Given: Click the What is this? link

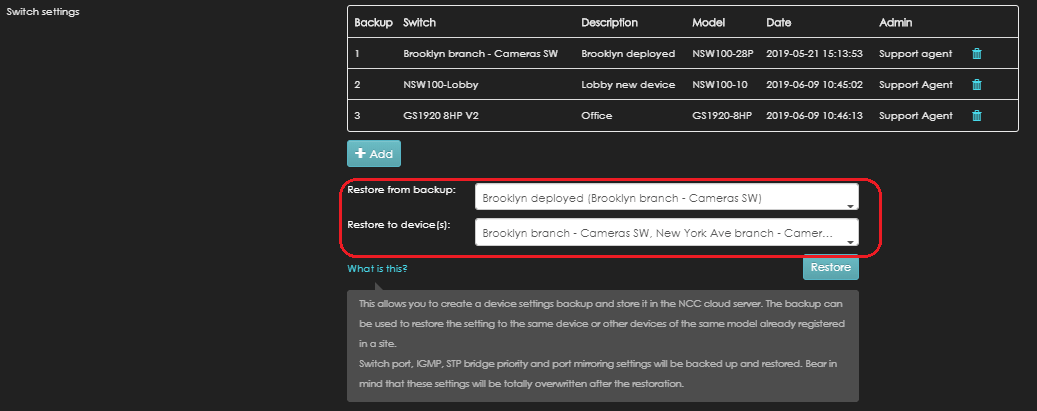Looking at the screenshot, I should 377,269.
